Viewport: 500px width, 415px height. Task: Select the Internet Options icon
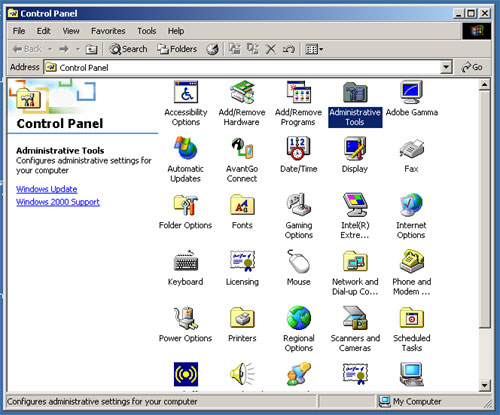411,205
